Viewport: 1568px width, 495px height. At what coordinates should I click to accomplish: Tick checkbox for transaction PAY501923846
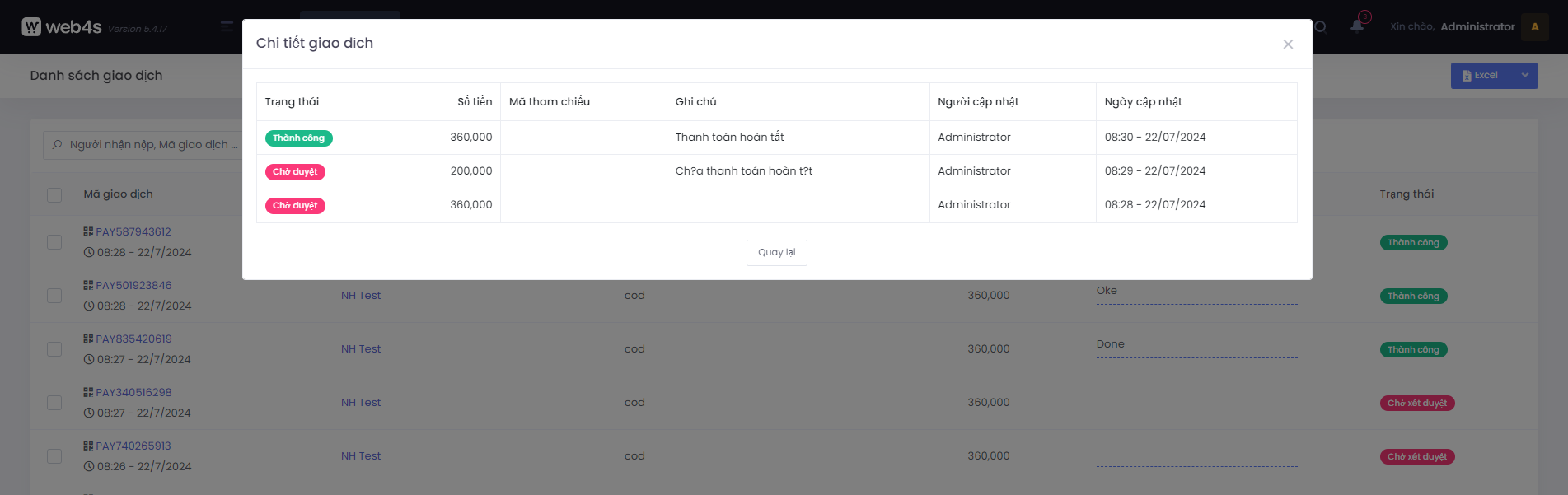(x=54, y=296)
